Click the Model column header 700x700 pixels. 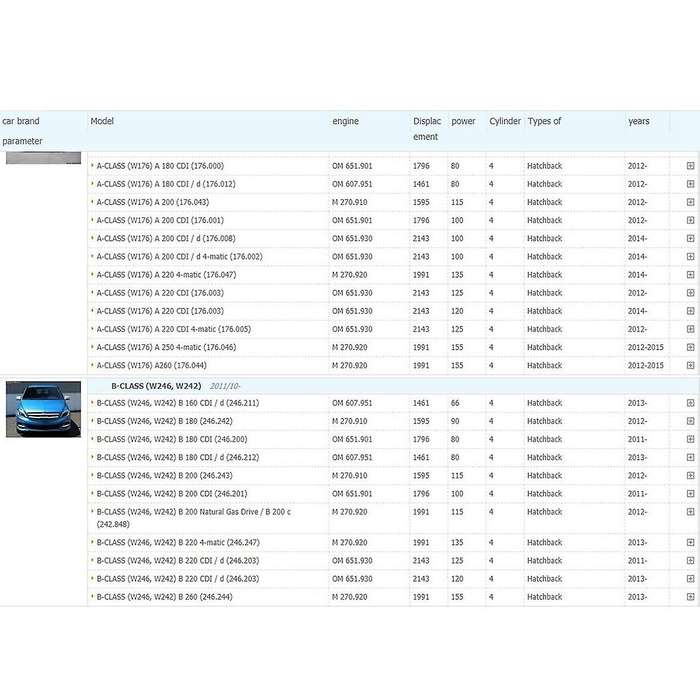102,121
